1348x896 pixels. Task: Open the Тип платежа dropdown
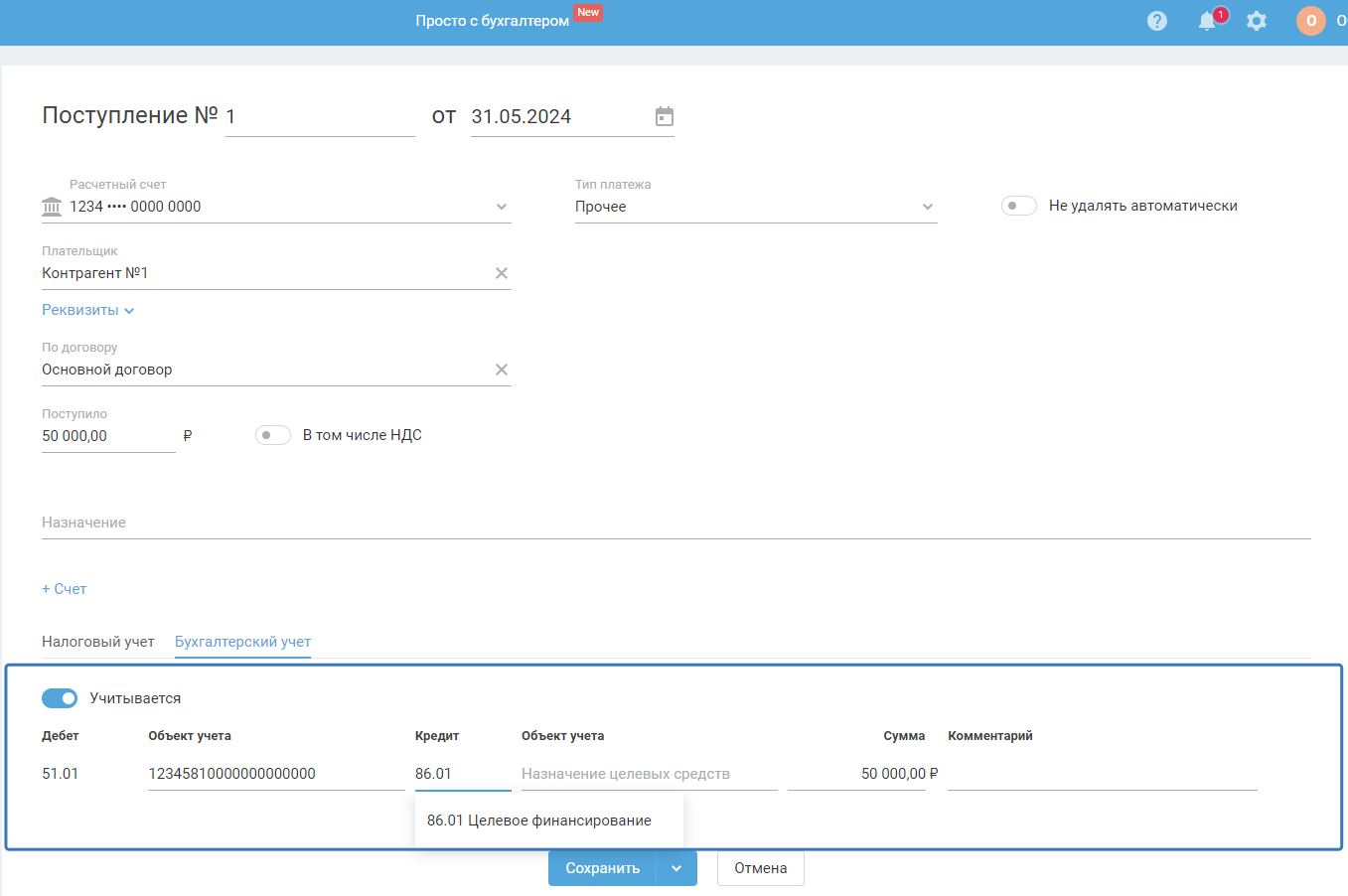[x=927, y=207]
